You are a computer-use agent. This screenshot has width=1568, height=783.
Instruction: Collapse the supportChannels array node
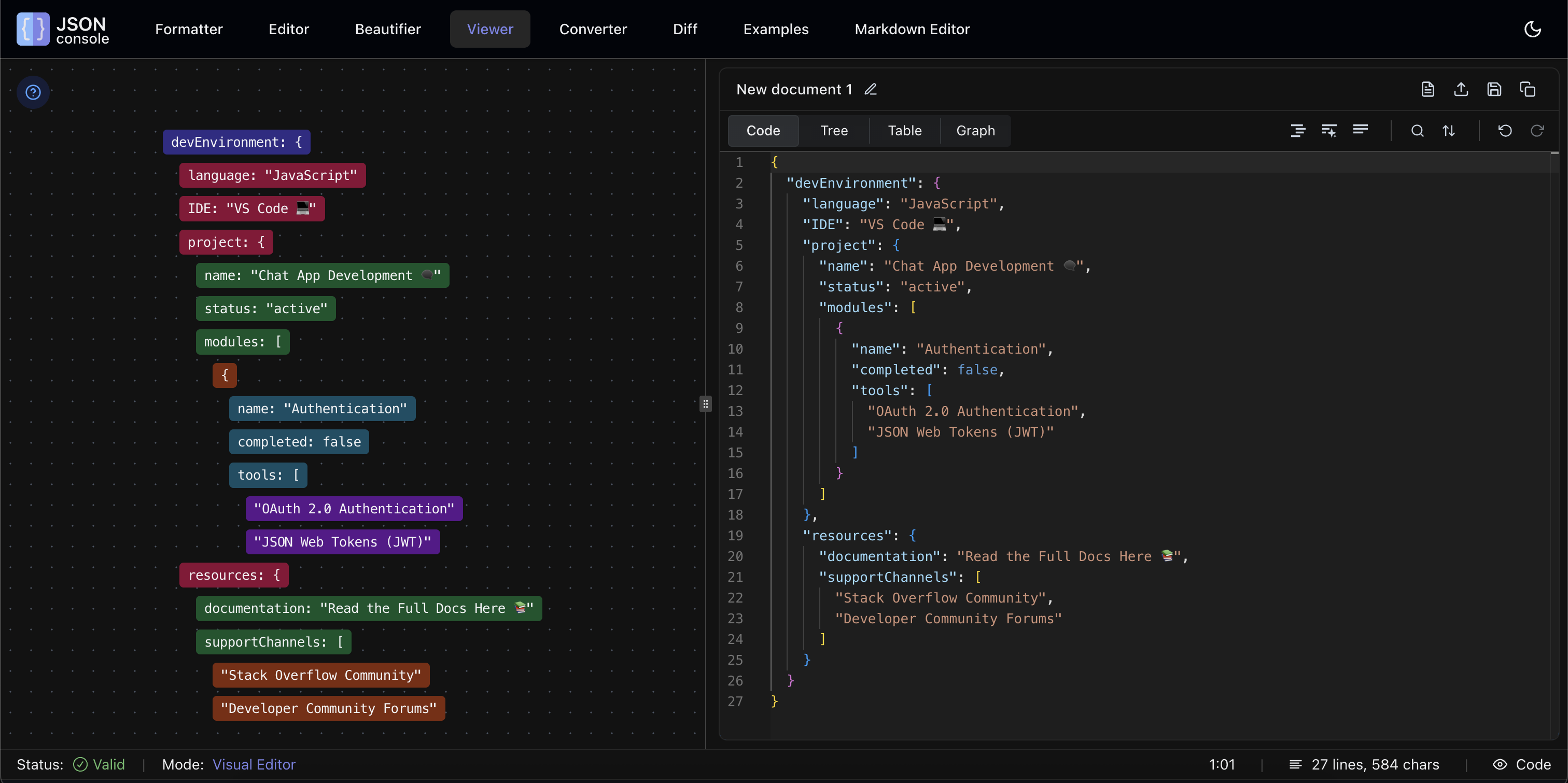pyautogui.click(x=273, y=642)
